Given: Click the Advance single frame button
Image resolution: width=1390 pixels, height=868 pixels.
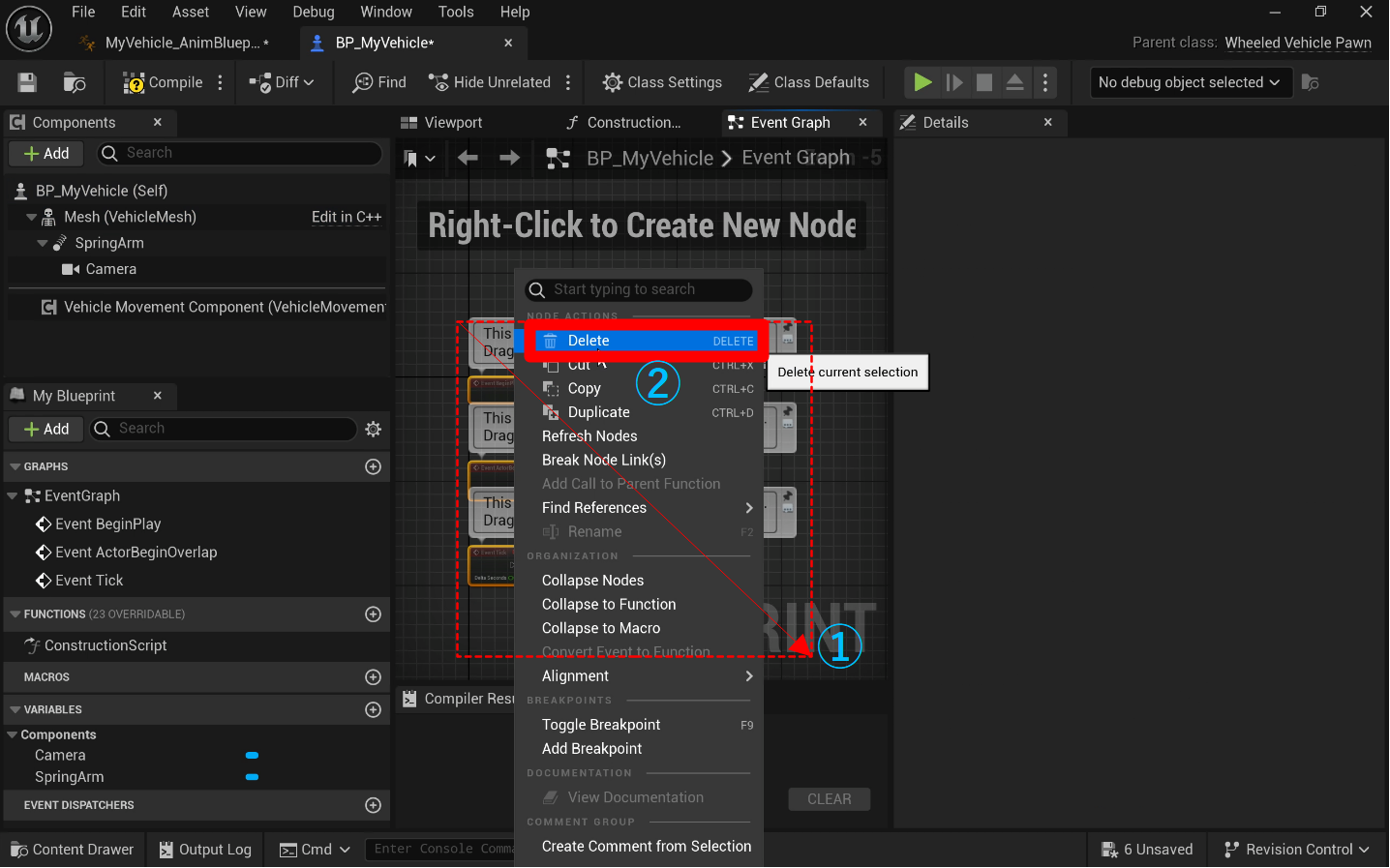Looking at the screenshot, I should (954, 82).
